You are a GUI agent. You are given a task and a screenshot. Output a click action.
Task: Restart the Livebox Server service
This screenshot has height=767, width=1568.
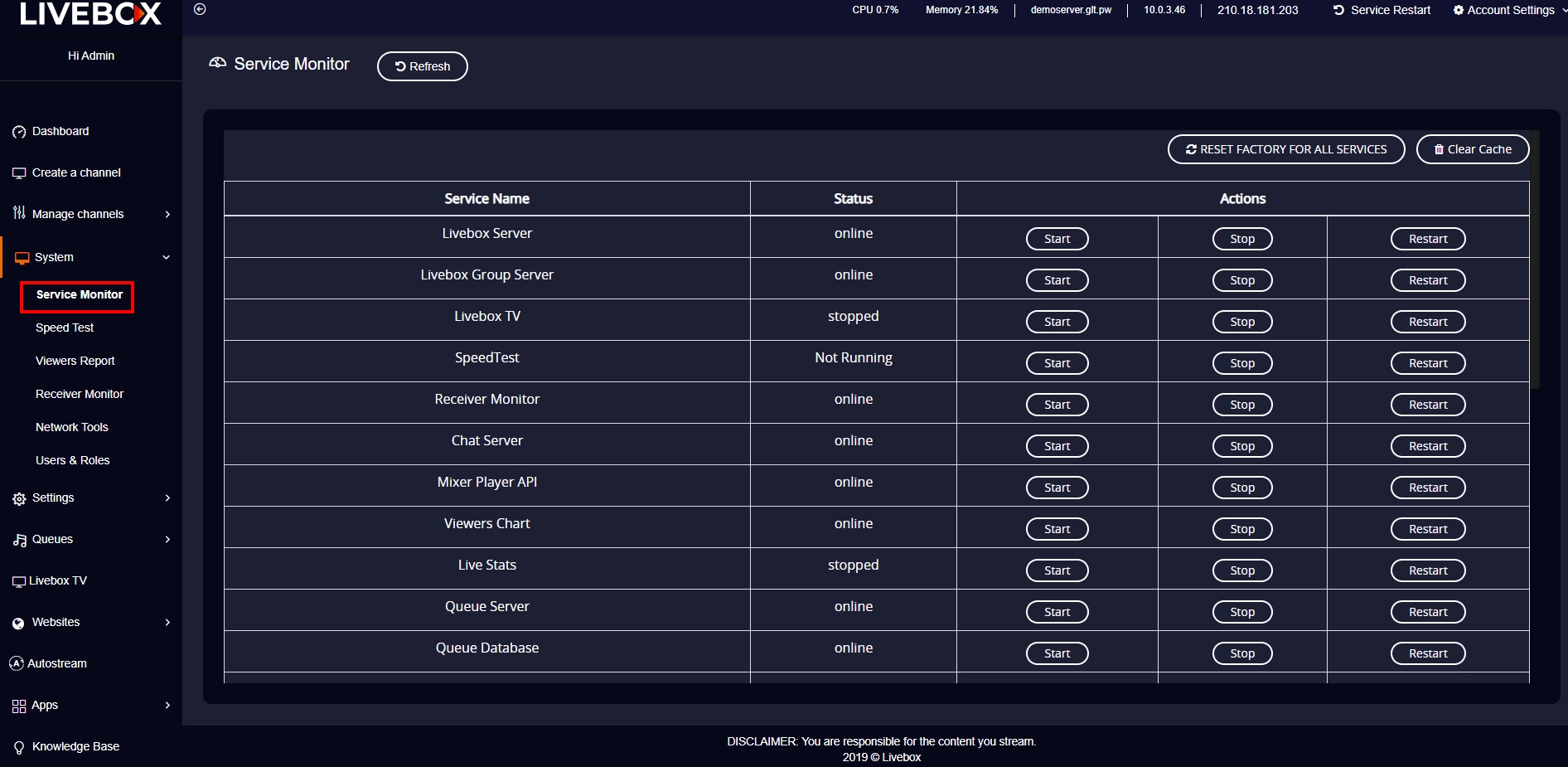point(1428,239)
